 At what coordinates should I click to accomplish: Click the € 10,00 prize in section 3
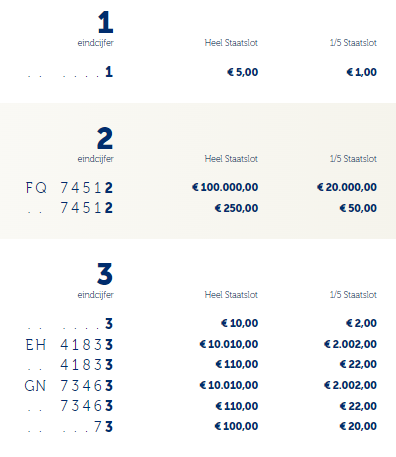(239, 323)
